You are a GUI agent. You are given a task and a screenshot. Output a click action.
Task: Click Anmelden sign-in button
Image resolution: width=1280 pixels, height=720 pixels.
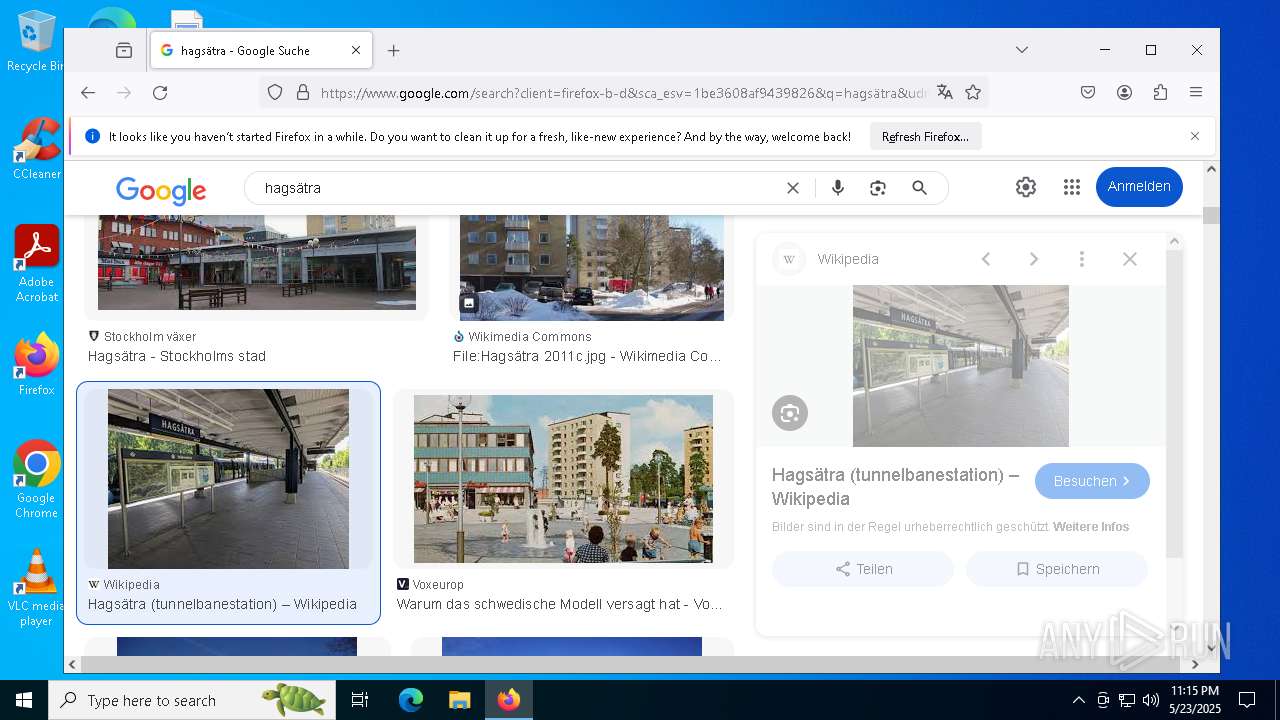(x=1139, y=187)
